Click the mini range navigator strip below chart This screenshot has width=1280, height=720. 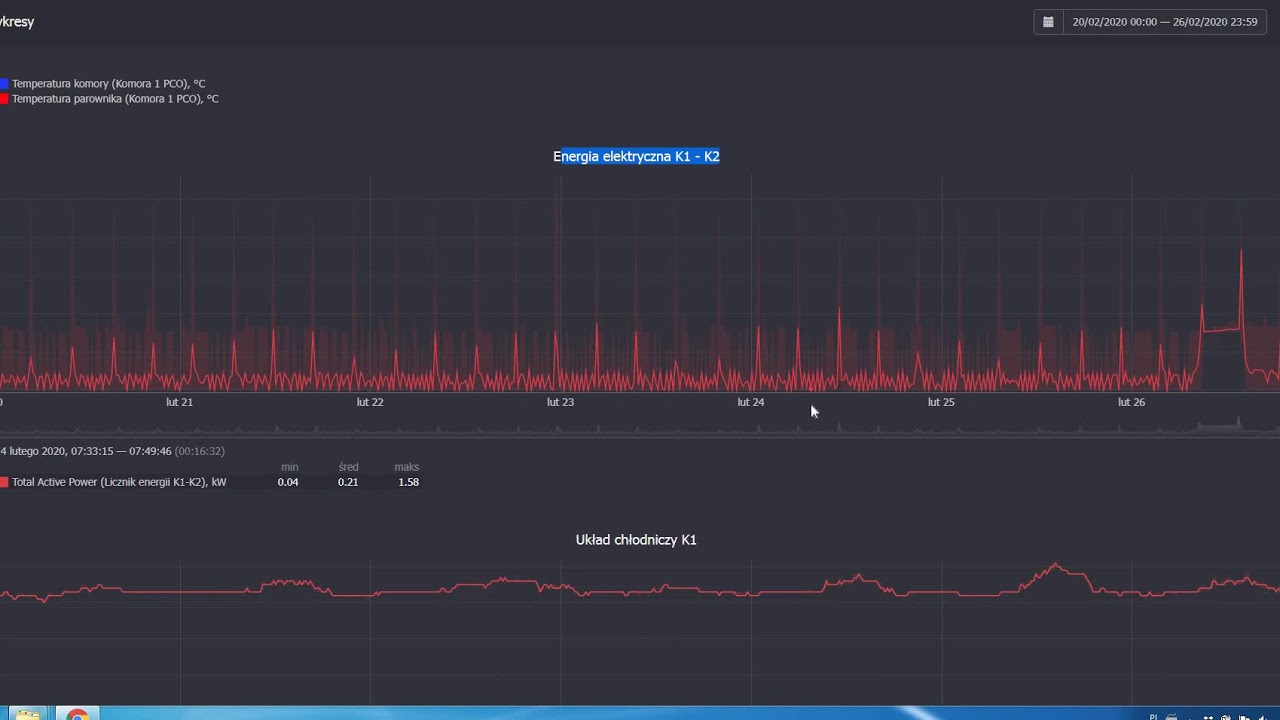click(640, 427)
